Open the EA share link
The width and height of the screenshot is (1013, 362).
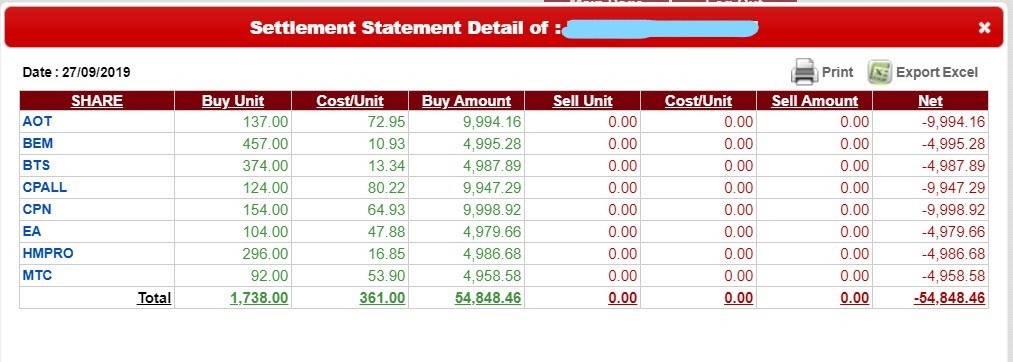pos(32,231)
